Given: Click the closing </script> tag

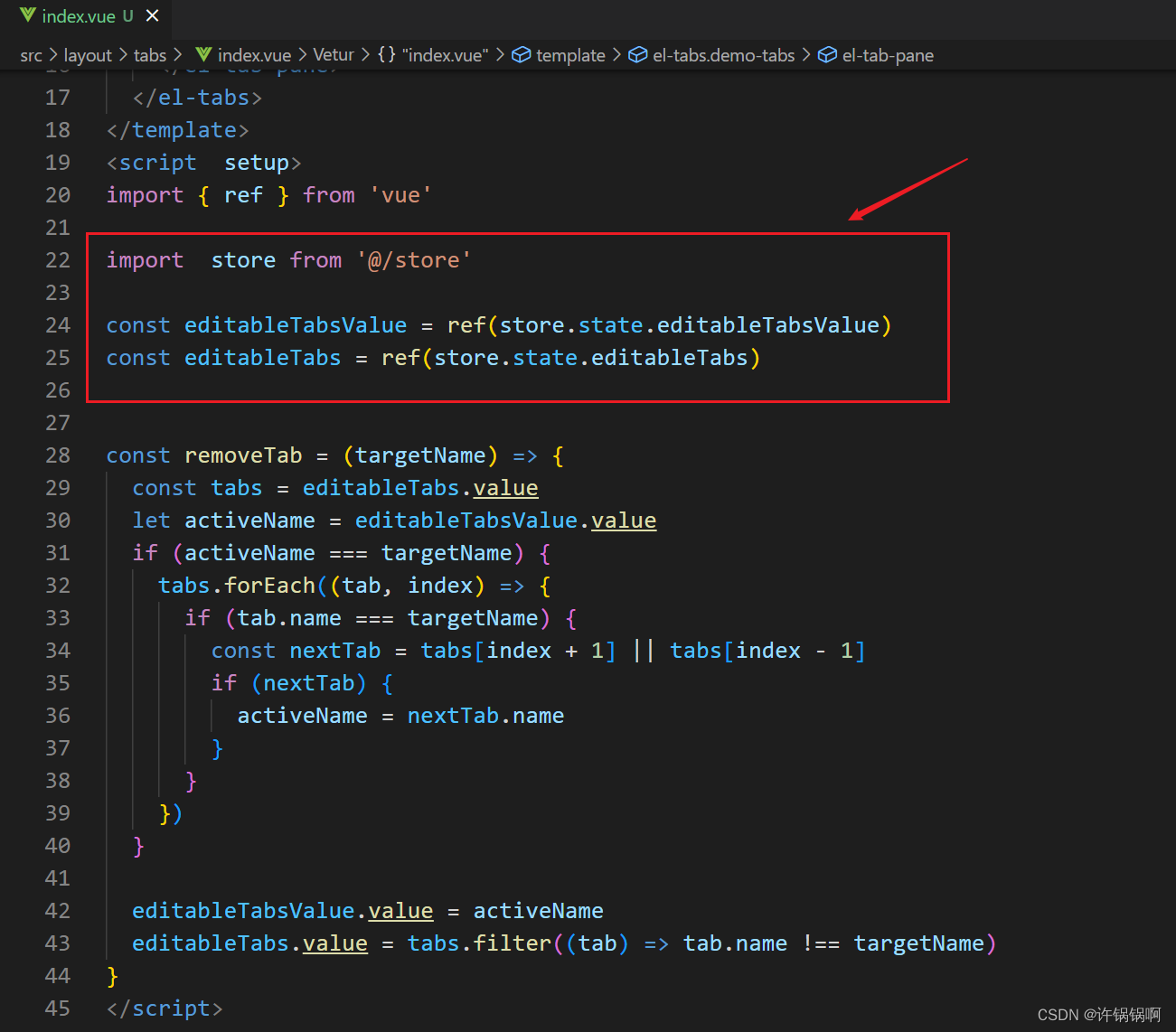Looking at the screenshot, I should 165,1009.
